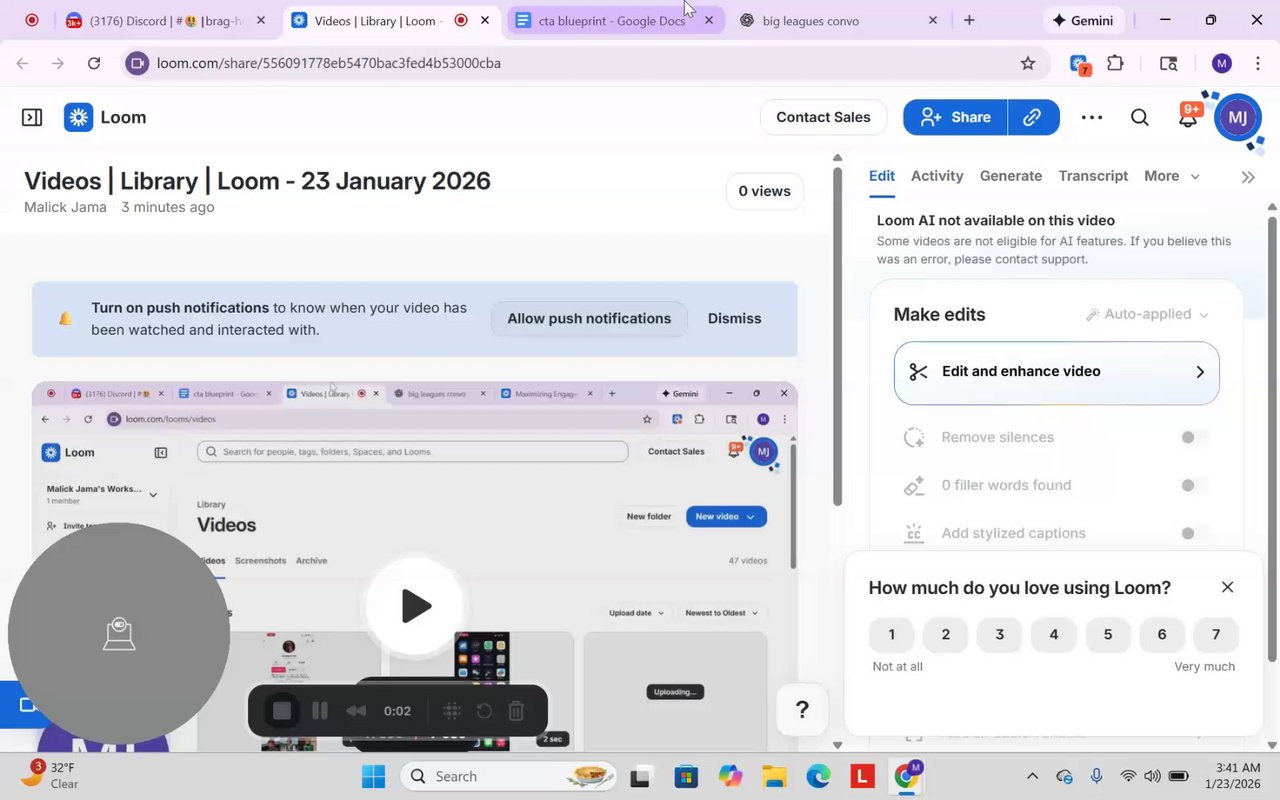Image resolution: width=1280 pixels, height=800 pixels.
Task: Open the Gemini button in browser
Action: (1082, 20)
